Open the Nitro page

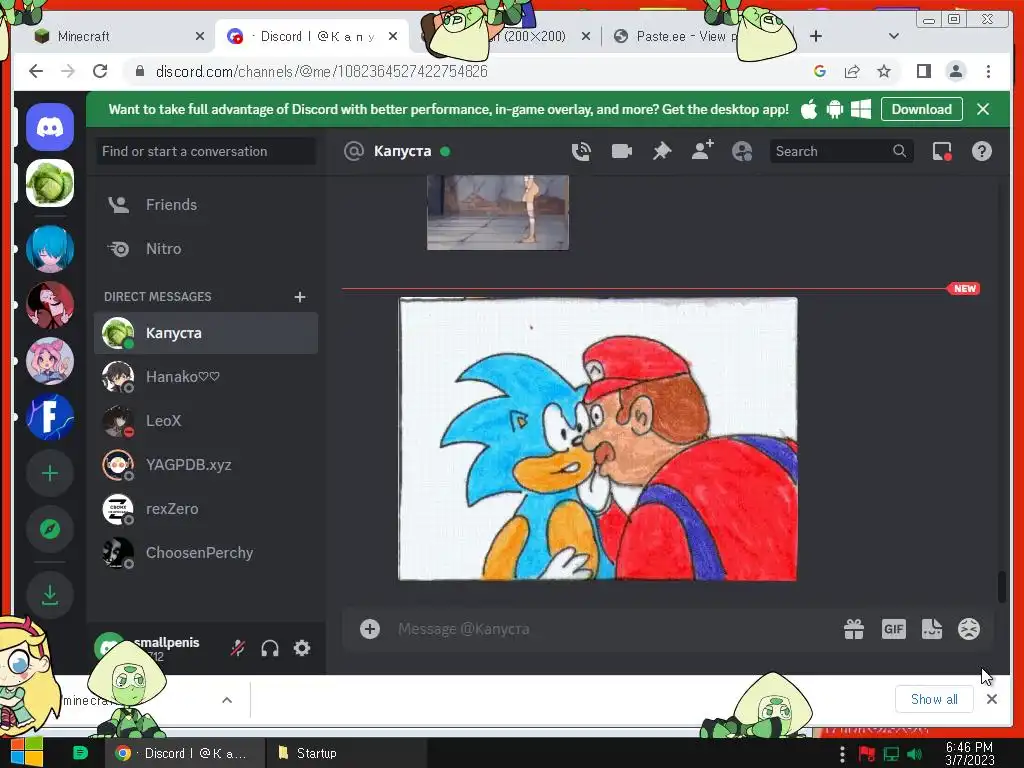click(x=206, y=249)
